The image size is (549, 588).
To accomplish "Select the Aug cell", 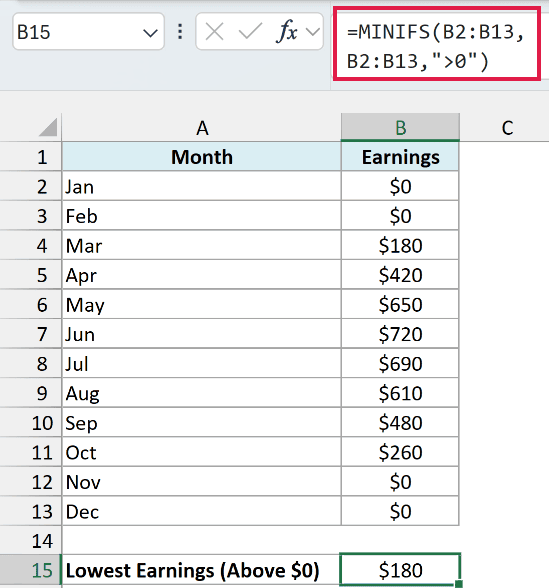I will [202, 393].
